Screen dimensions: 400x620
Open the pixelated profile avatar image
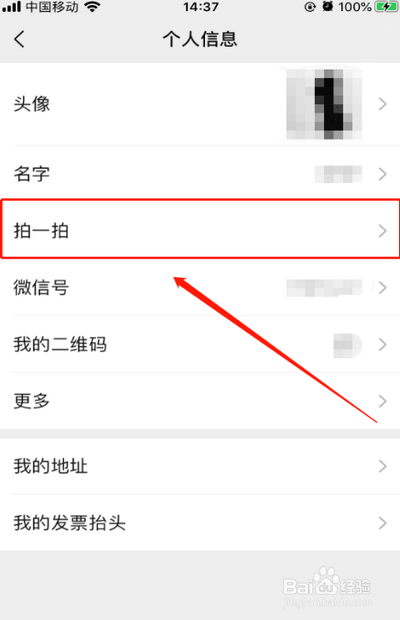pos(324,104)
